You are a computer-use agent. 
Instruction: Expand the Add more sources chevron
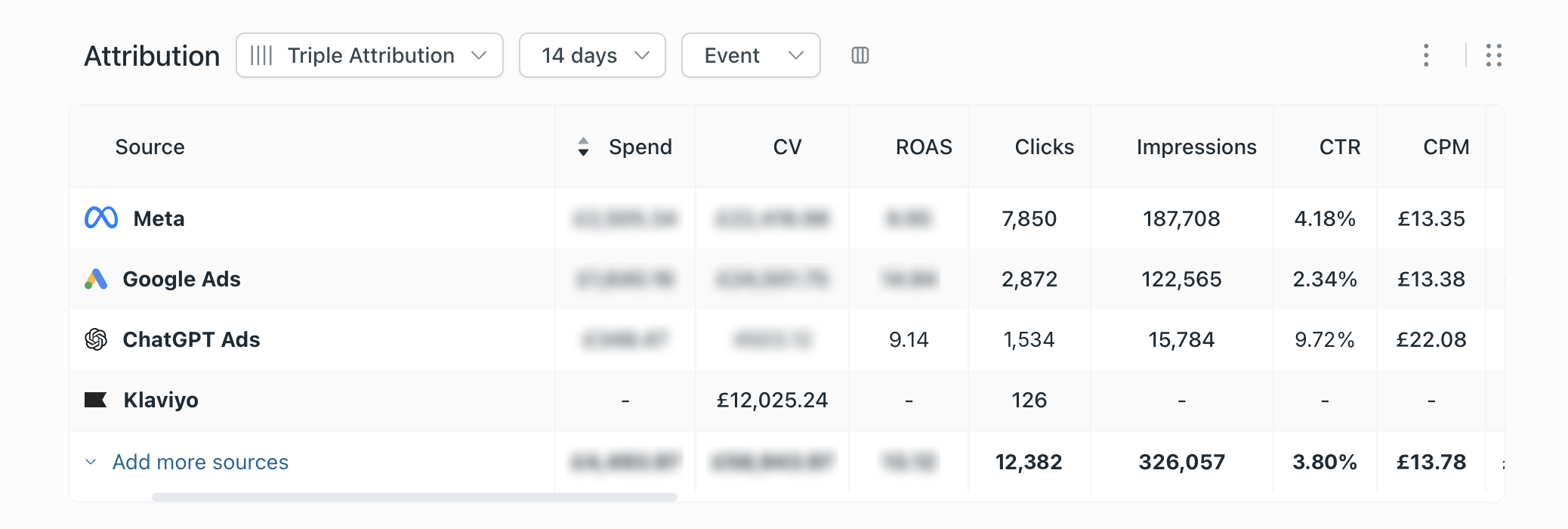[91, 462]
